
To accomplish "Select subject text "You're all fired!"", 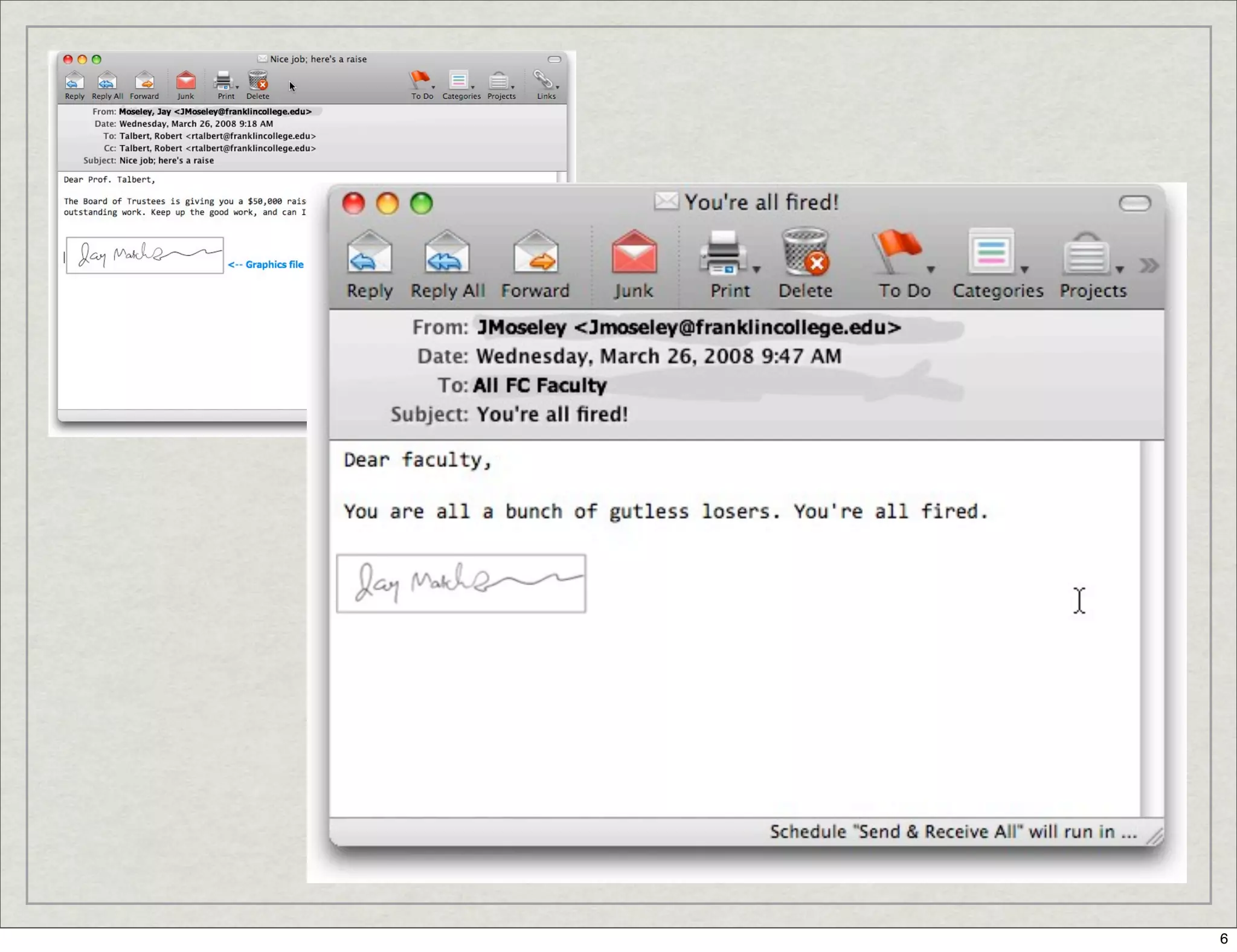I will (552, 414).
